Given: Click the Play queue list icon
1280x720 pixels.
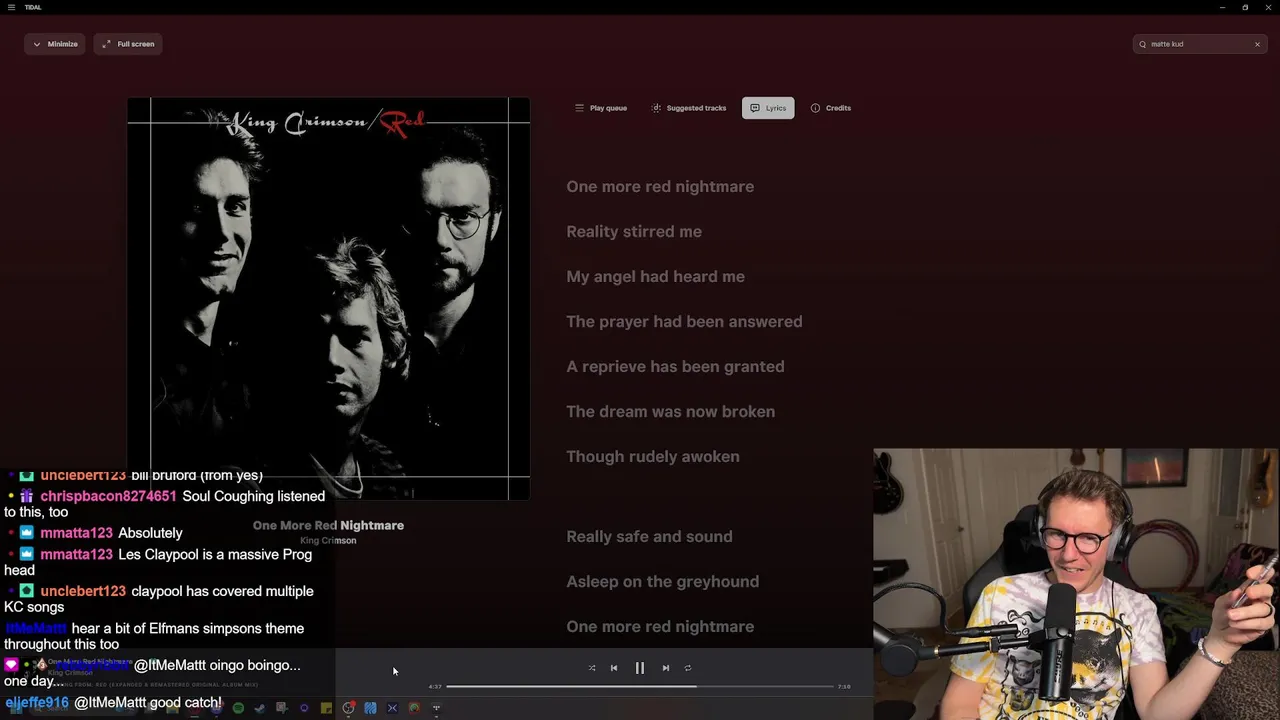Looking at the screenshot, I should point(579,108).
